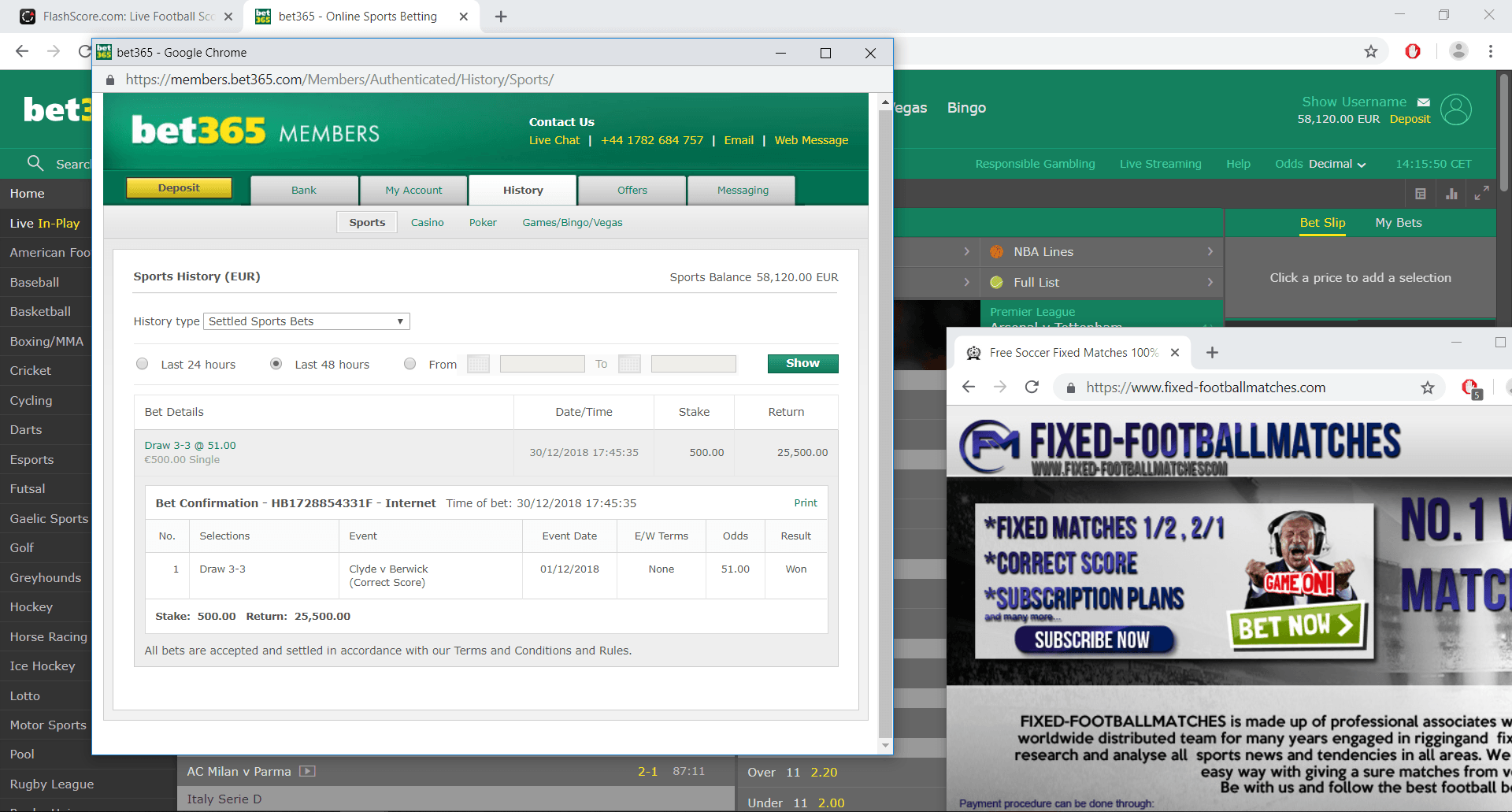Select the From date range radio button
The width and height of the screenshot is (1512, 812).
tap(410, 364)
